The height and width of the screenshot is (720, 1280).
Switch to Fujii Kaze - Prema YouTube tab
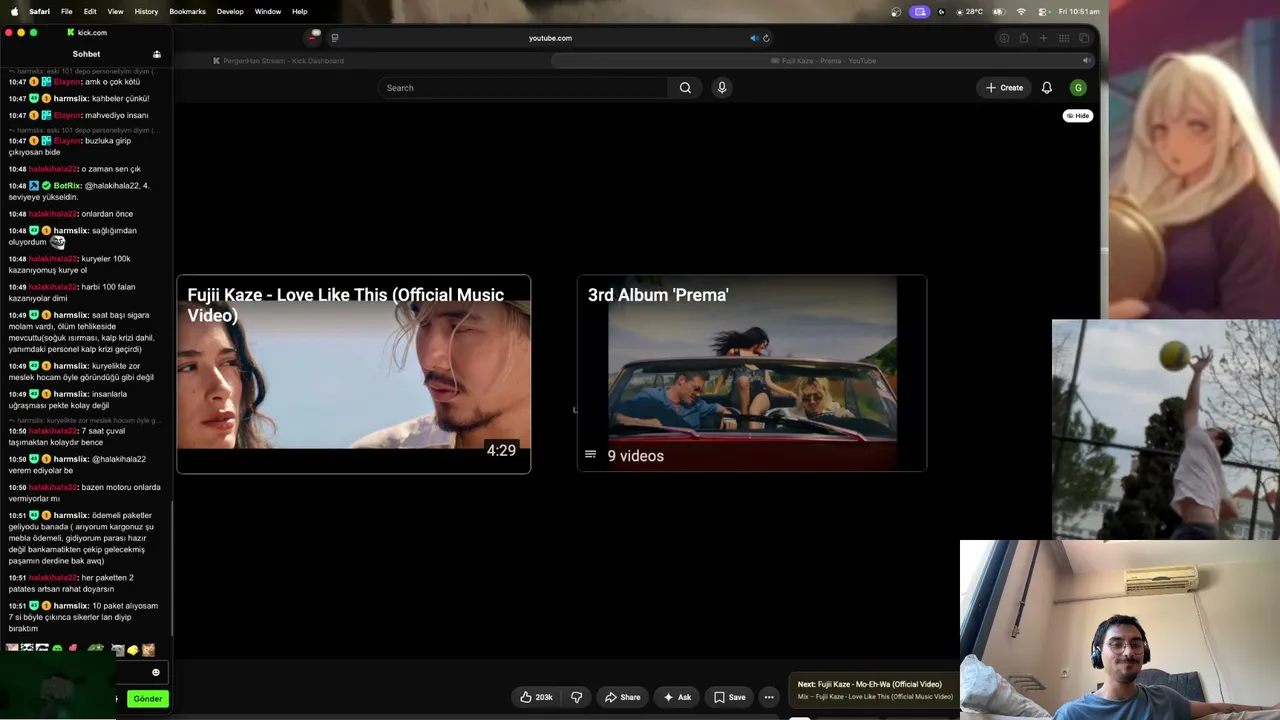coord(822,61)
